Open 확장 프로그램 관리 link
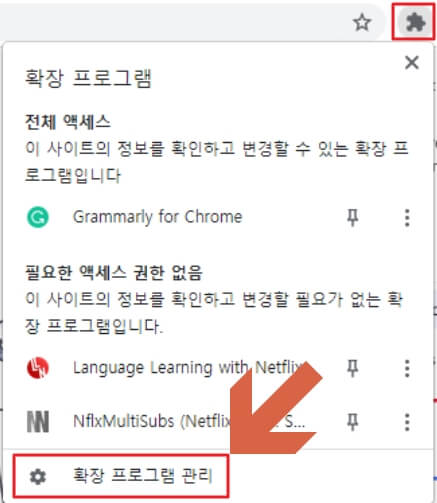437x503 pixels. (121, 476)
